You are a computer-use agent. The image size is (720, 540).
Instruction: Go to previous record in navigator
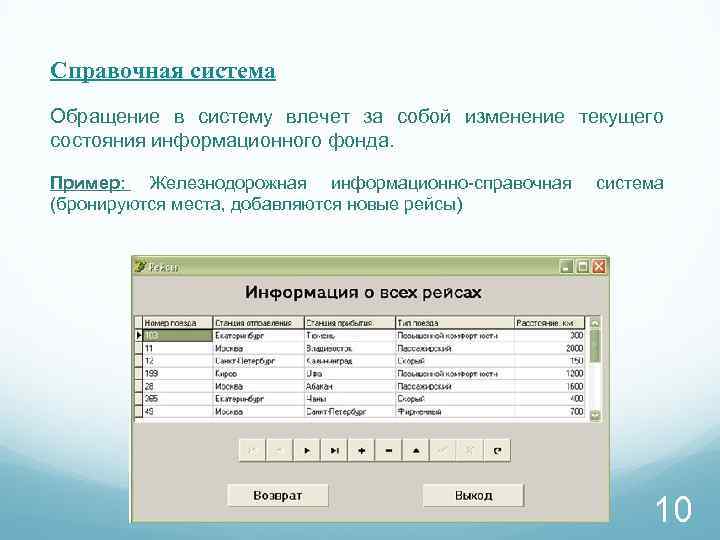279,450
